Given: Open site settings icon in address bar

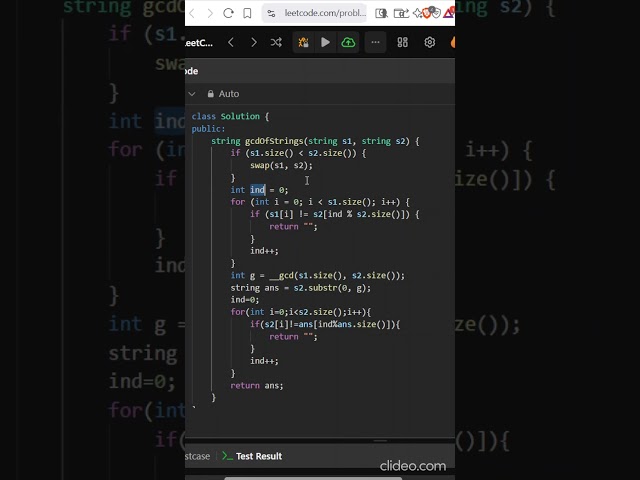Looking at the screenshot, I should click(x=271, y=13).
